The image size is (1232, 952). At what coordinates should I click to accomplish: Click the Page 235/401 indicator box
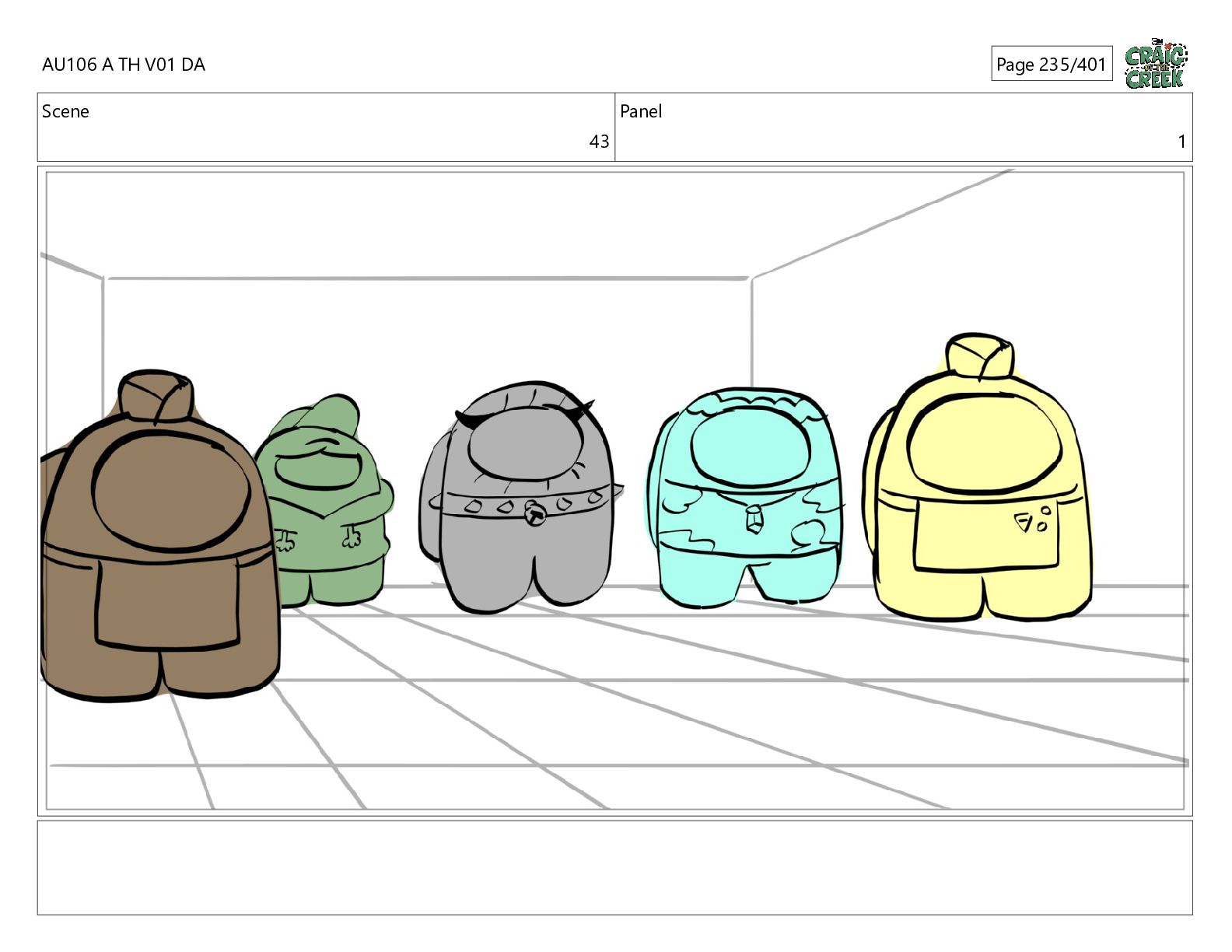[x=1052, y=64]
